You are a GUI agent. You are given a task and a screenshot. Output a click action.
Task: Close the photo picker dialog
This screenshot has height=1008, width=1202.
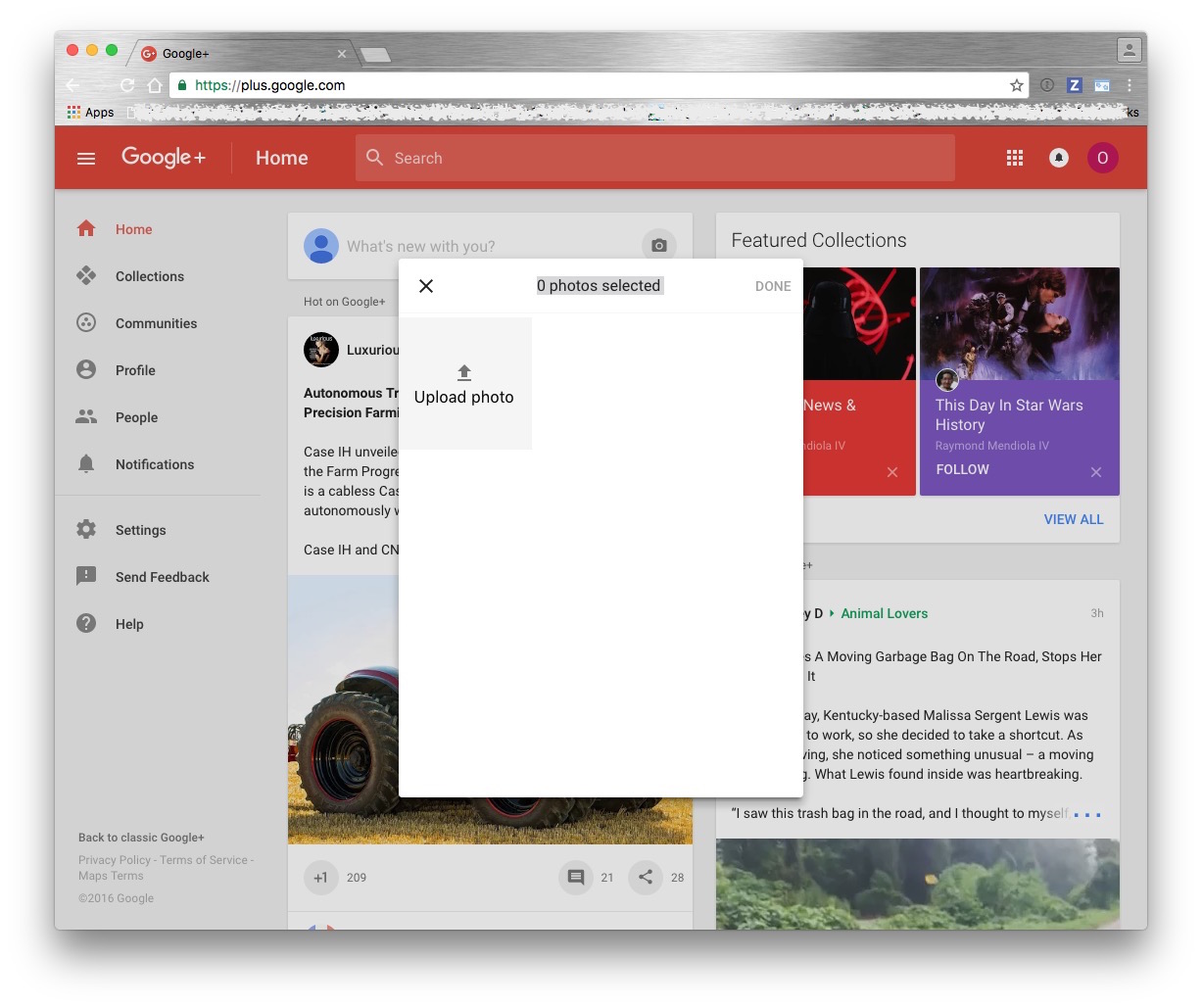(x=426, y=286)
